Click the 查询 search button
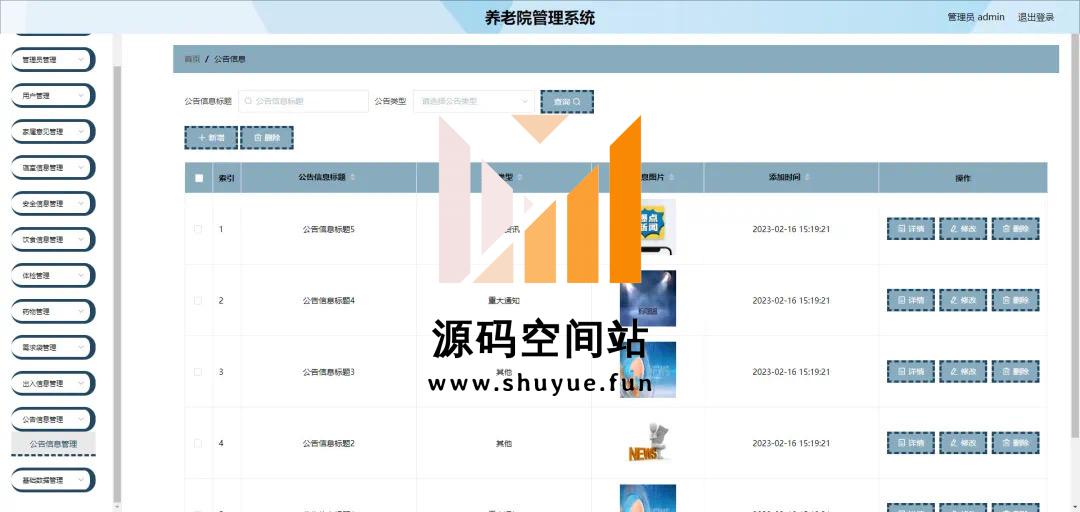 pyautogui.click(x=567, y=101)
